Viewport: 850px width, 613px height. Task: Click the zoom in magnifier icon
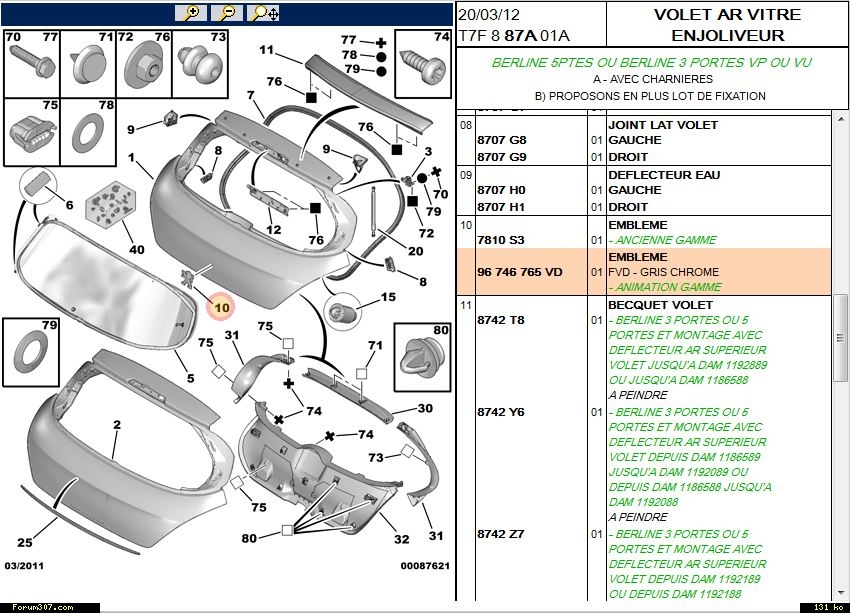tap(190, 13)
